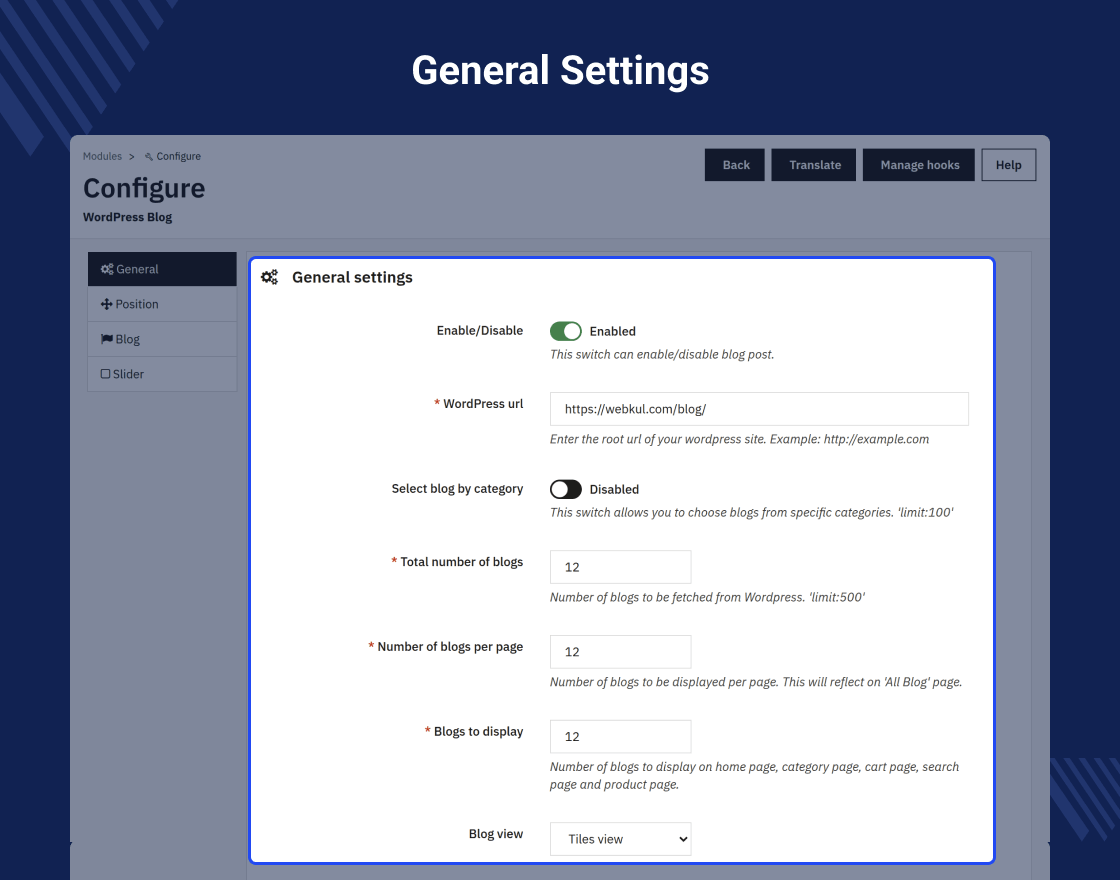Image resolution: width=1120 pixels, height=880 pixels.
Task: Open Manage hooks
Action: pyautogui.click(x=919, y=165)
